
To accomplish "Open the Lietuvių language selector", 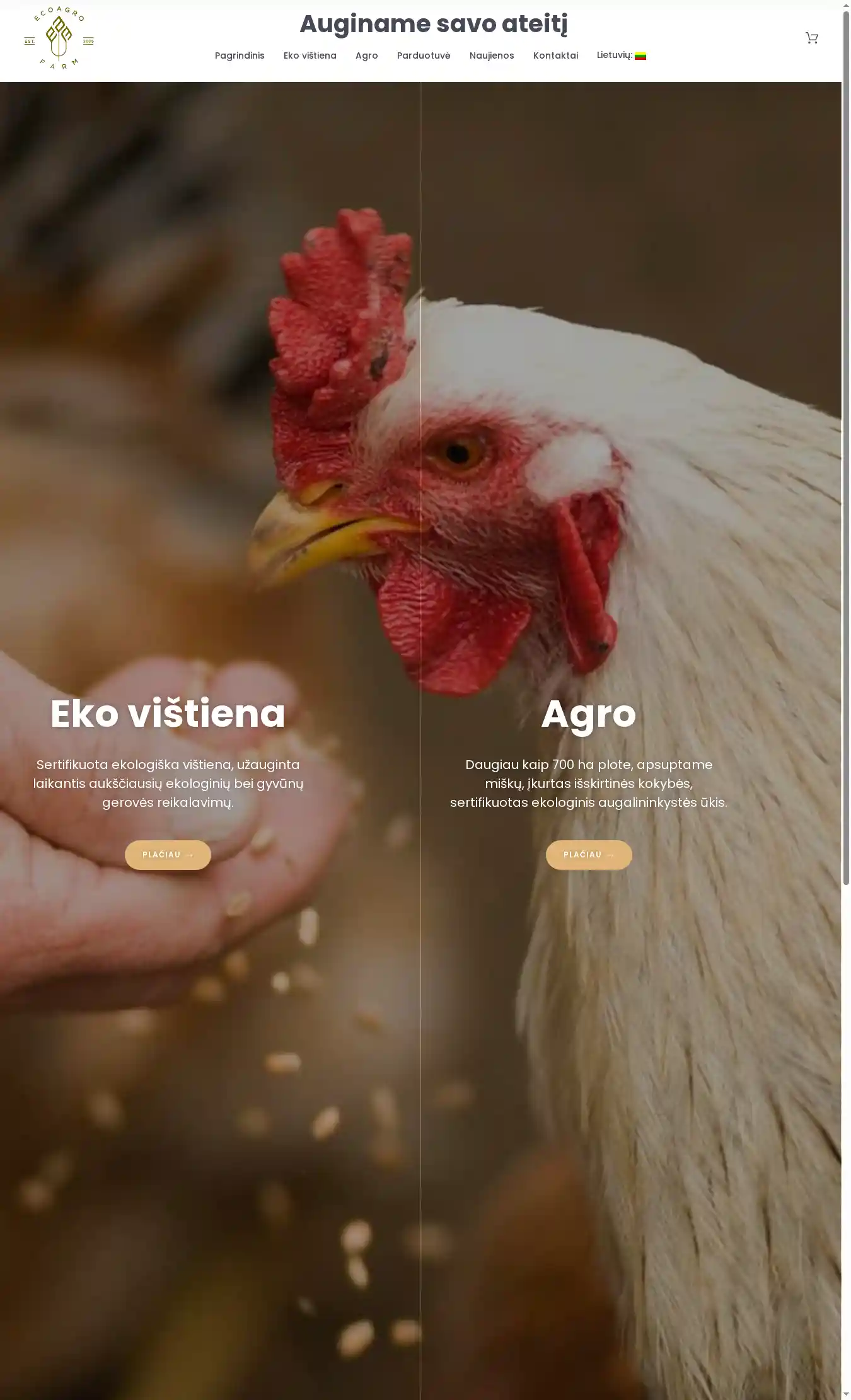I will coord(622,55).
